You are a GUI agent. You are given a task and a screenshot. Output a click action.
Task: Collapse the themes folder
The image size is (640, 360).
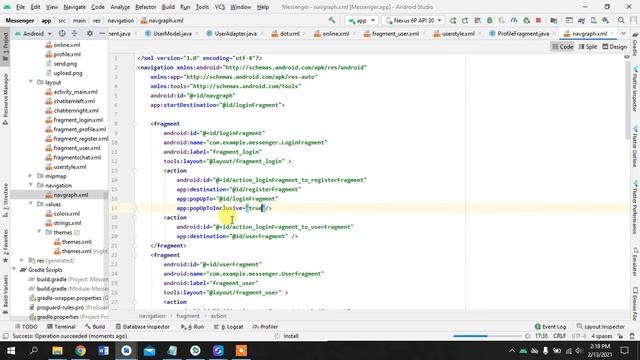point(40,232)
